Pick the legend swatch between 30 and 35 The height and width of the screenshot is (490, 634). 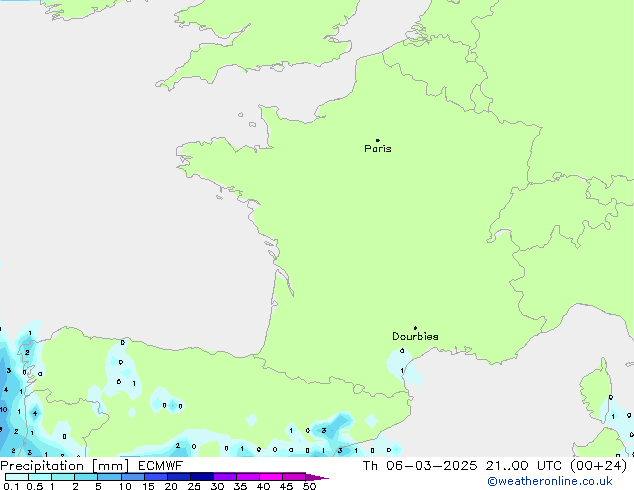(224, 477)
